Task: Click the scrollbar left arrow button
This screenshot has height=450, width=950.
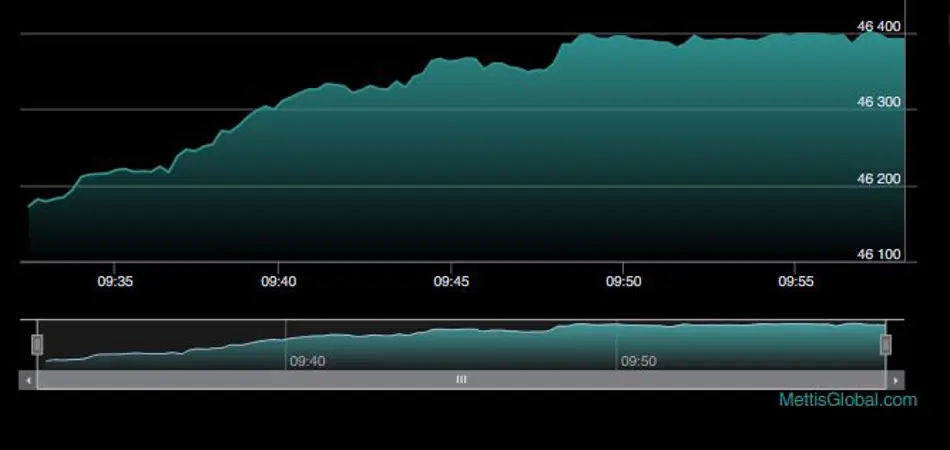Action: click(28, 380)
